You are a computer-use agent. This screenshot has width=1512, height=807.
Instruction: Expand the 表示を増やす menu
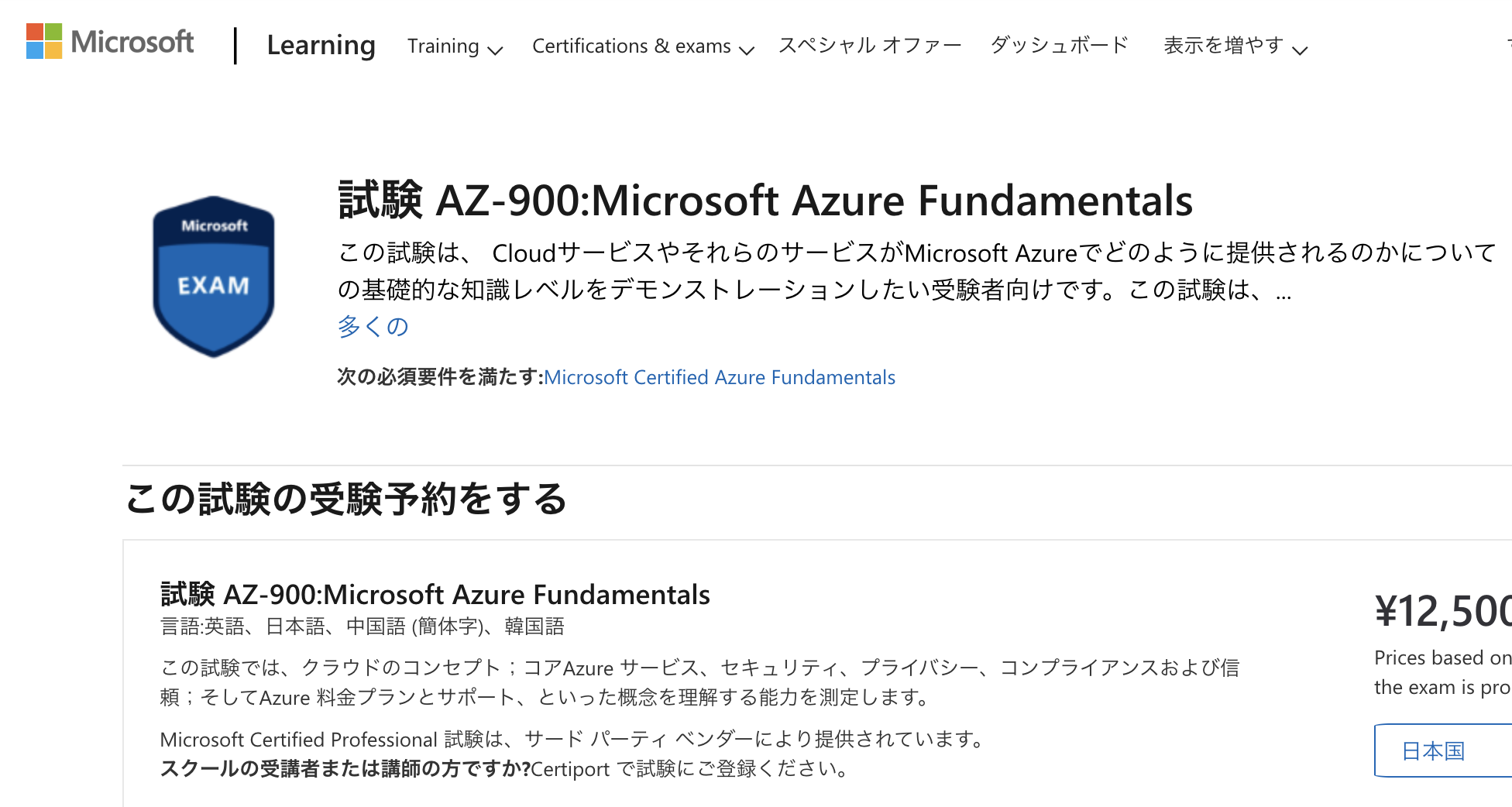(x=1235, y=46)
